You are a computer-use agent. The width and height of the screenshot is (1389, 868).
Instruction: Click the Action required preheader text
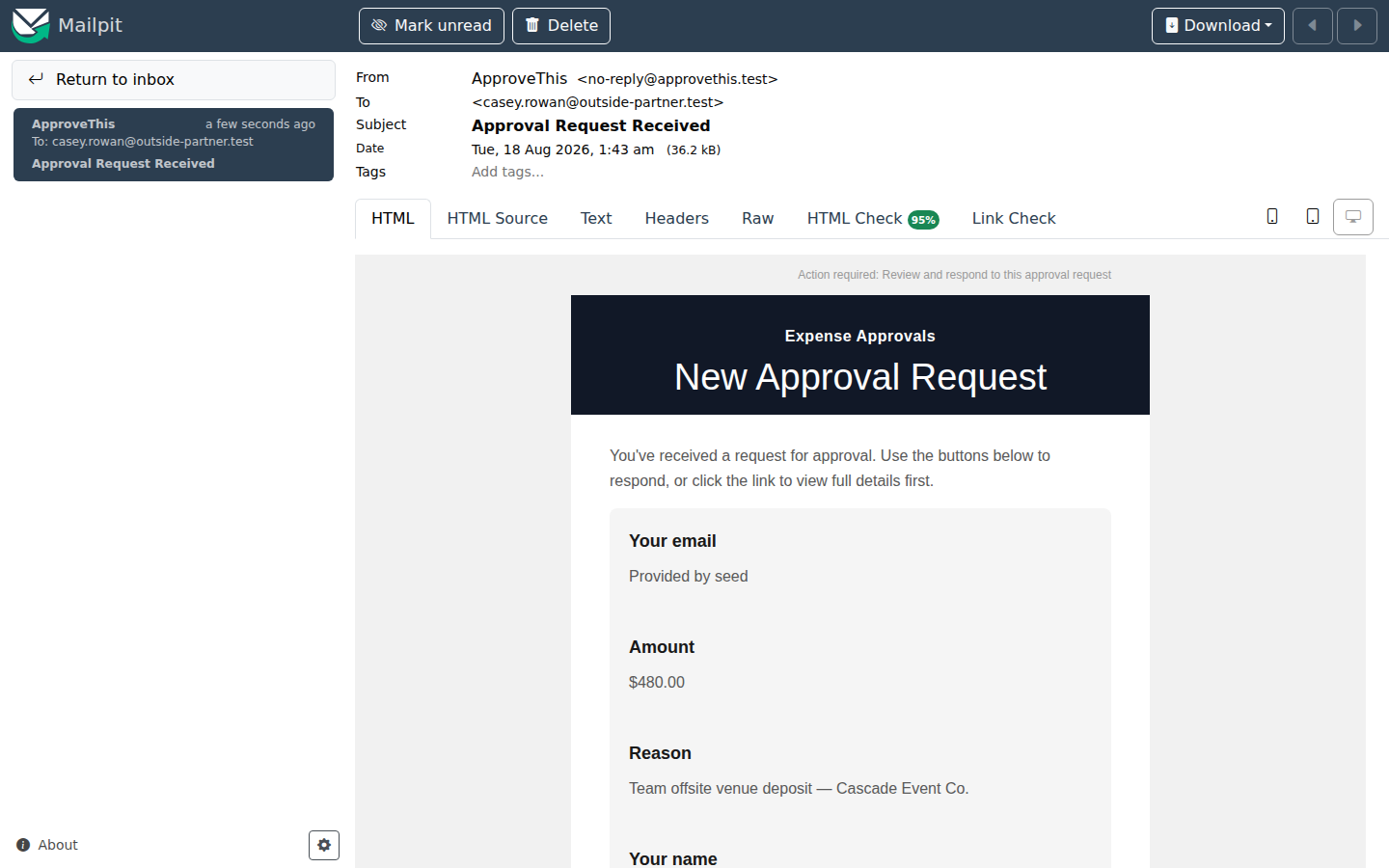(x=954, y=275)
